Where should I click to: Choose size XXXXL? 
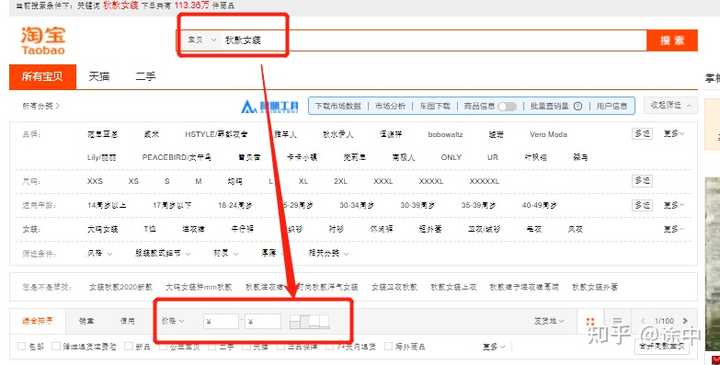click(x=431, y=181)
